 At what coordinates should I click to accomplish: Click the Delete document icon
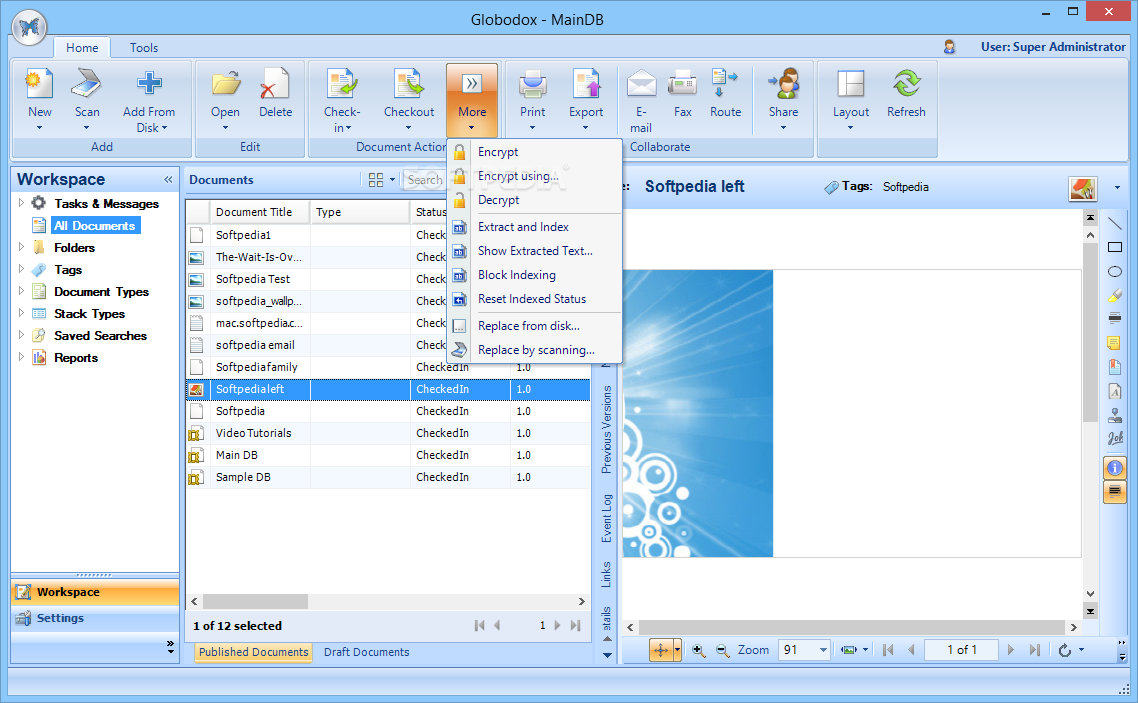click(x=275, y=83)
